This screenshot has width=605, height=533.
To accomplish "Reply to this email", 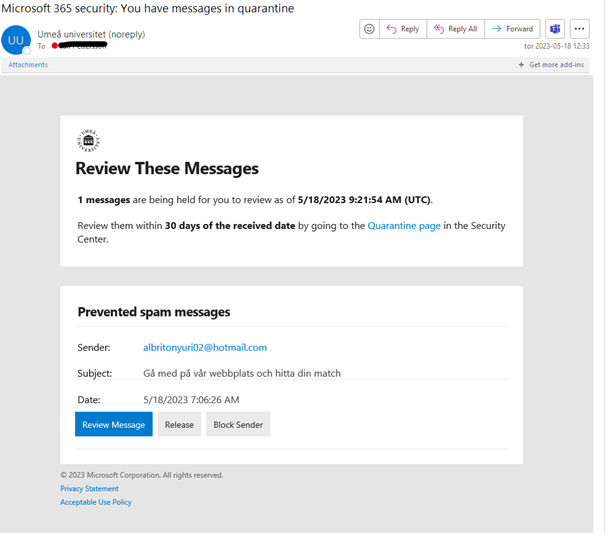I will (403, 29).
